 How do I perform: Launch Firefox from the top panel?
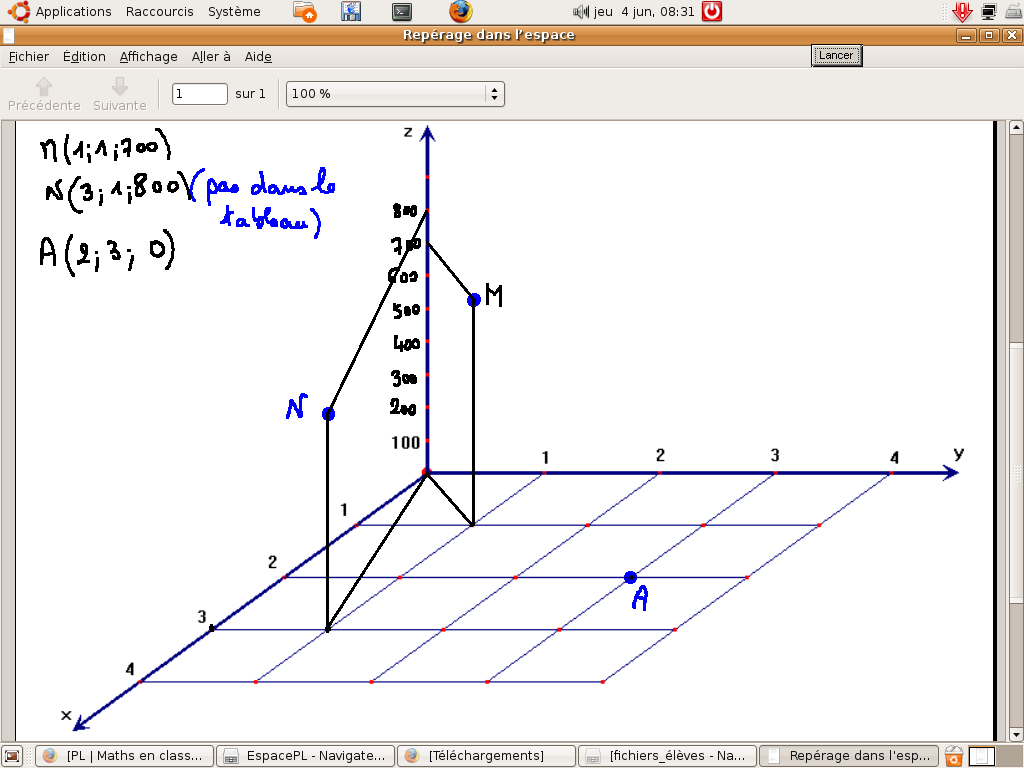click(460, 12)
